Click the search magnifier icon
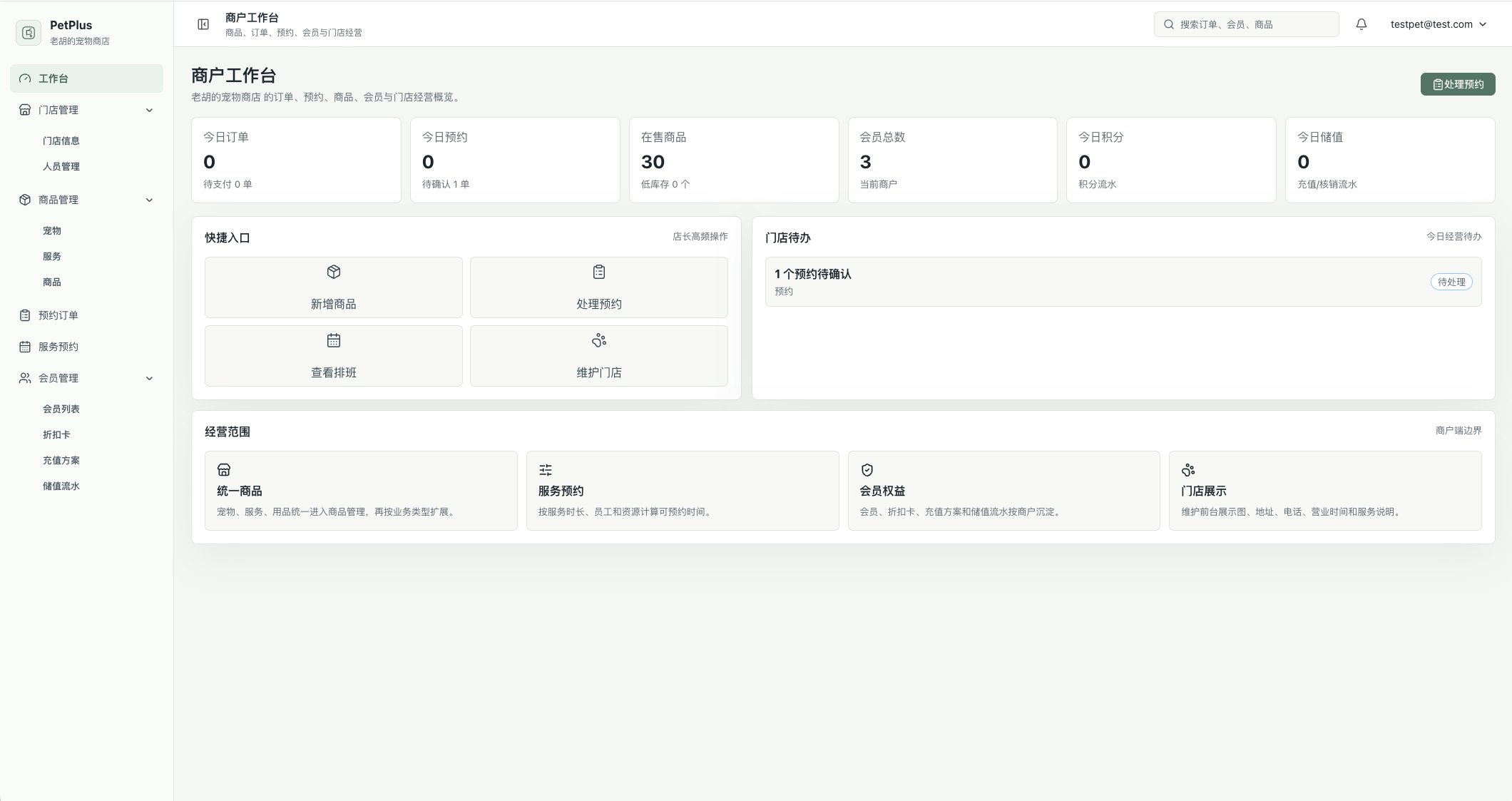 (x=1169, y=24)
